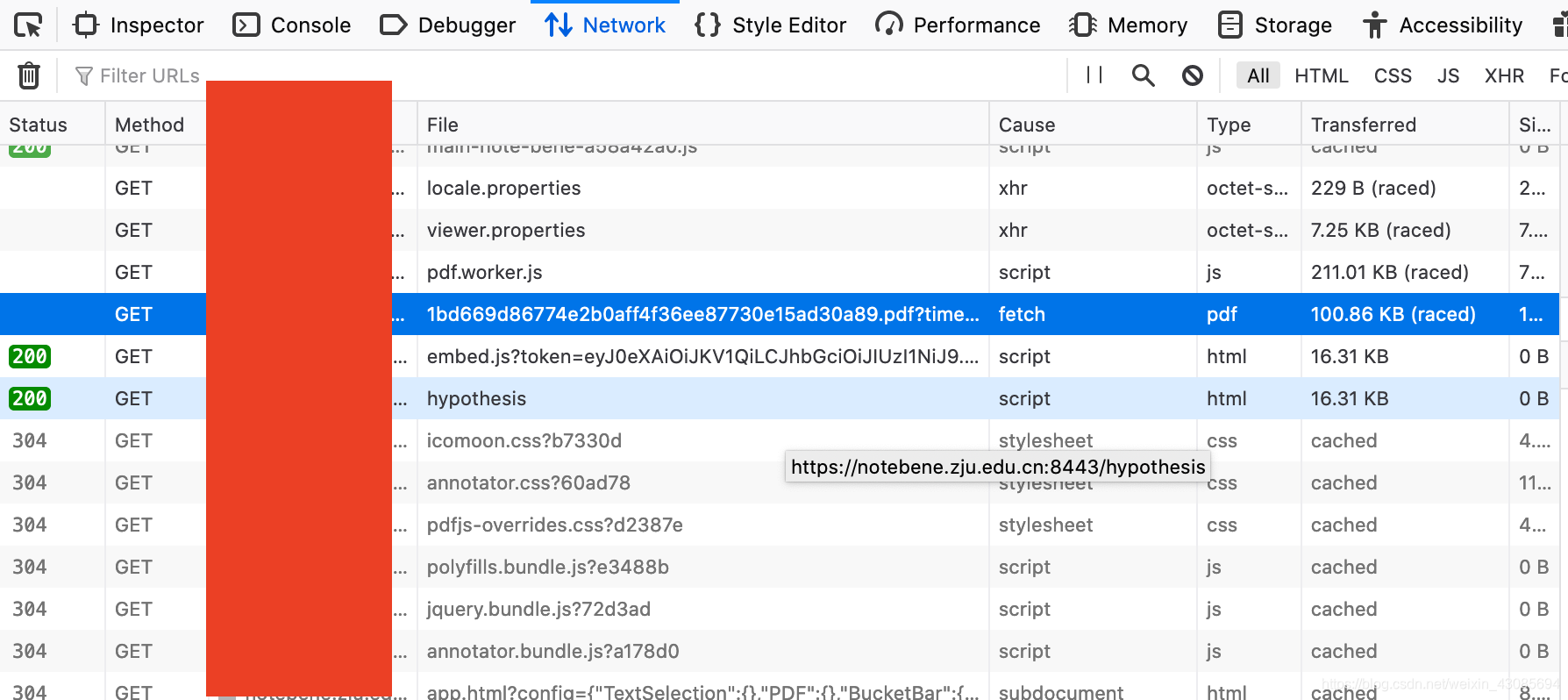Select the 1bd669d86774e2b0 pdf request
This screenshot has height=700, width=1568.
click(780, 314)
